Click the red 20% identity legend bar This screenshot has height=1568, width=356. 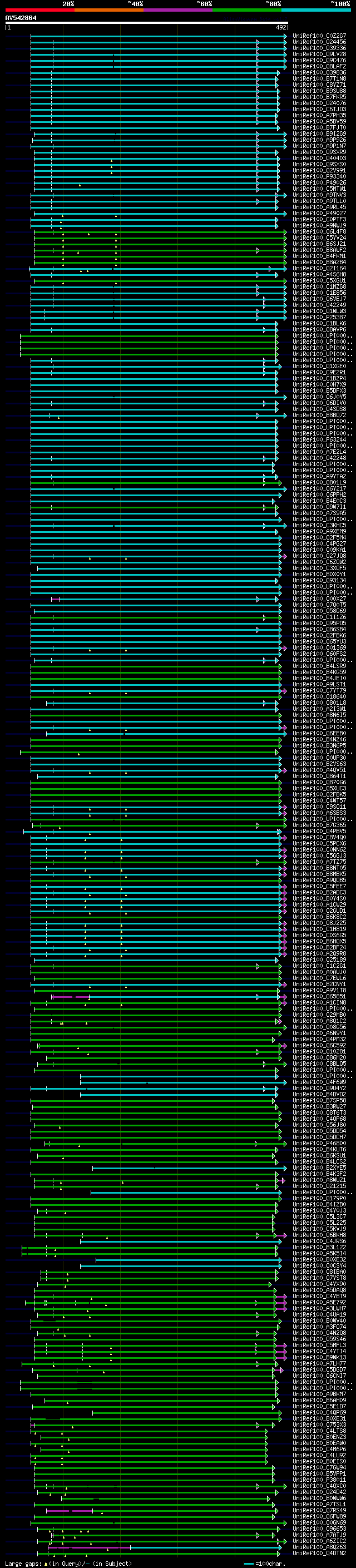[x=40, y=10]
